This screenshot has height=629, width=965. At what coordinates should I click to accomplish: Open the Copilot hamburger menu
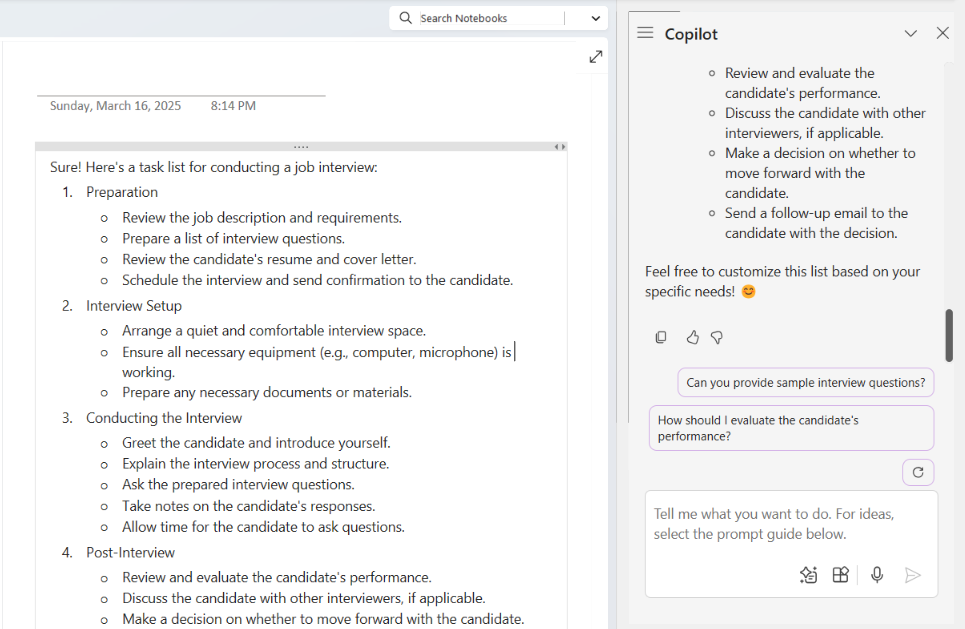click(645, 33)
